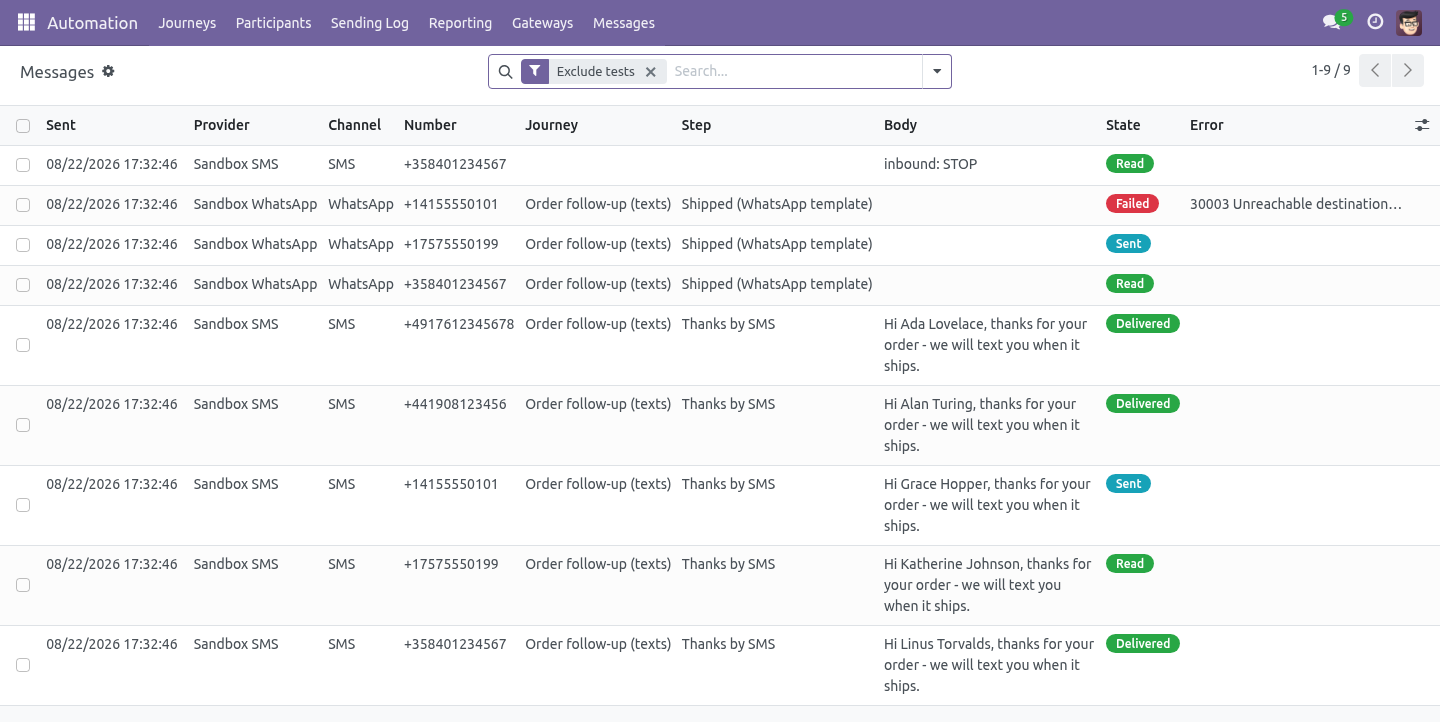Viewport: 1440px width, 722px height.
Task: Check the Grace Hopper message row
Action: click(23, 505)
